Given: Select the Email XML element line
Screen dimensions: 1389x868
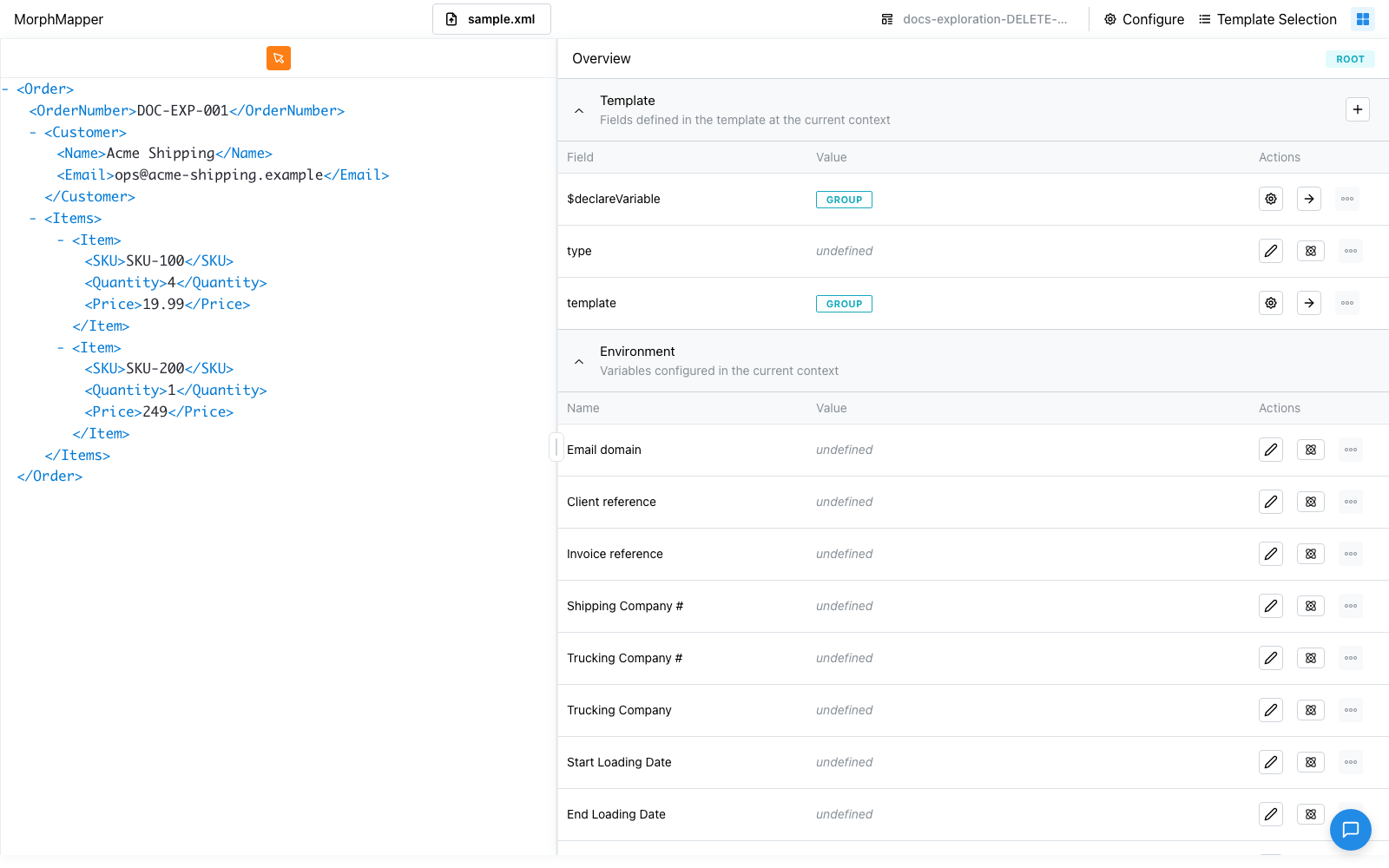Looking at the screenshot, I should 223,174.
